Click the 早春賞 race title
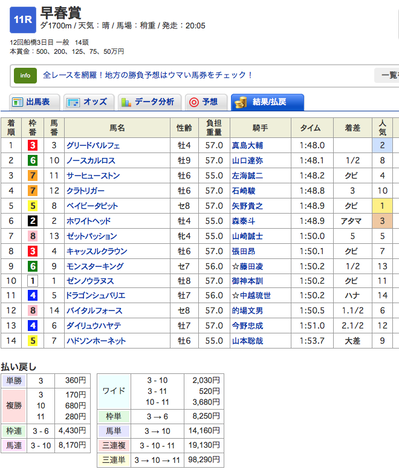This screenshot has height=475, width=399. (x=61, y=13)
